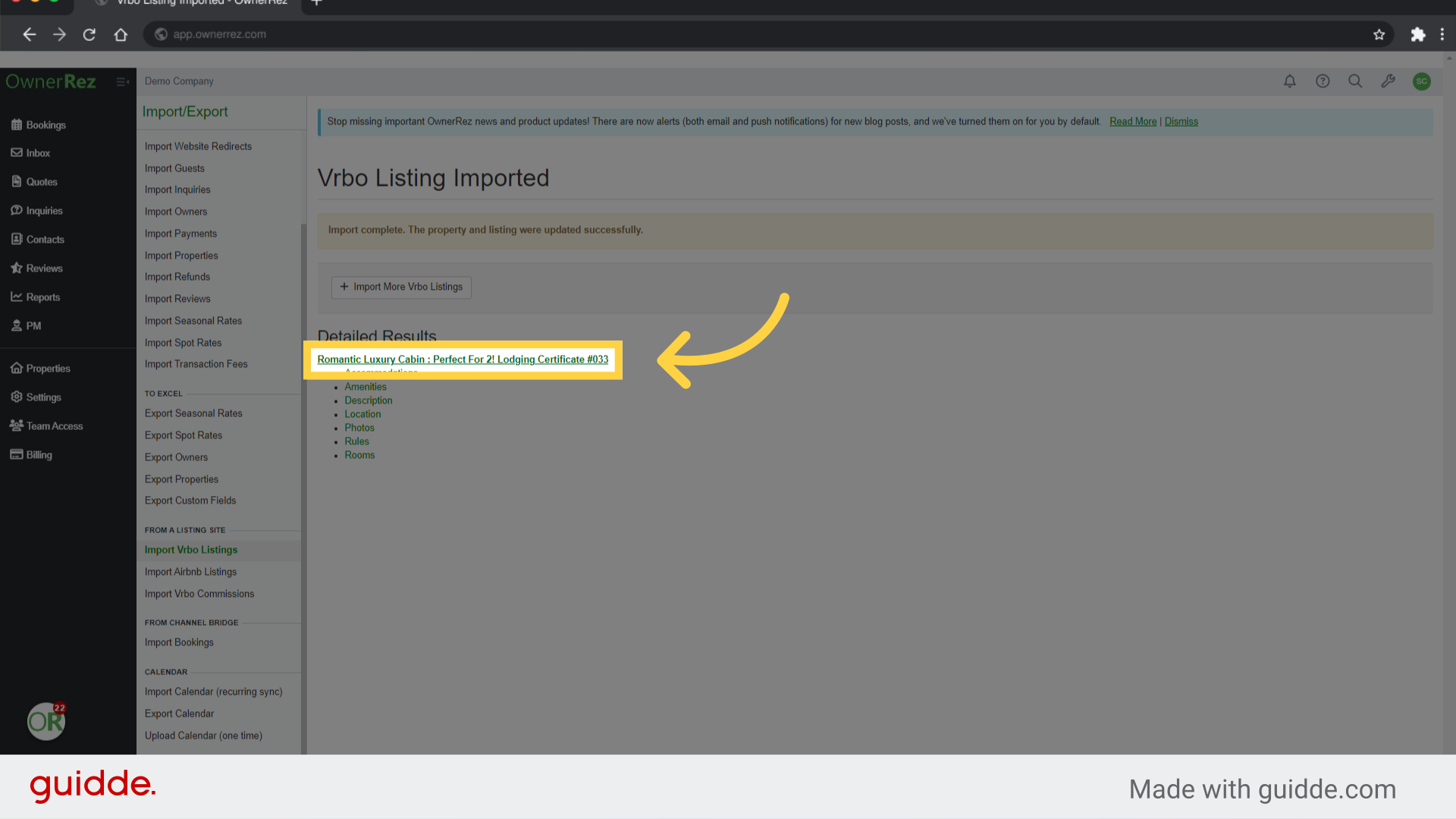Open the search magnifier icon
This screenshot has width=1456, height=819.
click(1355, 81)
